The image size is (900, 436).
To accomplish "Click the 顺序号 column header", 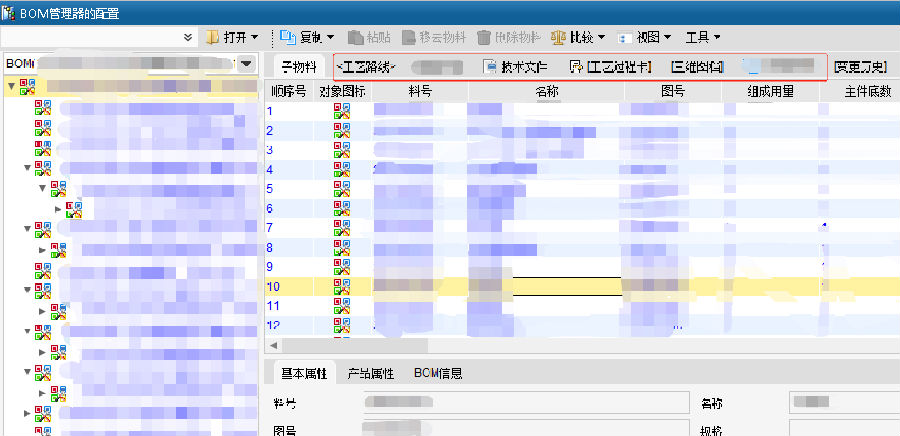I will pos(289,91).
